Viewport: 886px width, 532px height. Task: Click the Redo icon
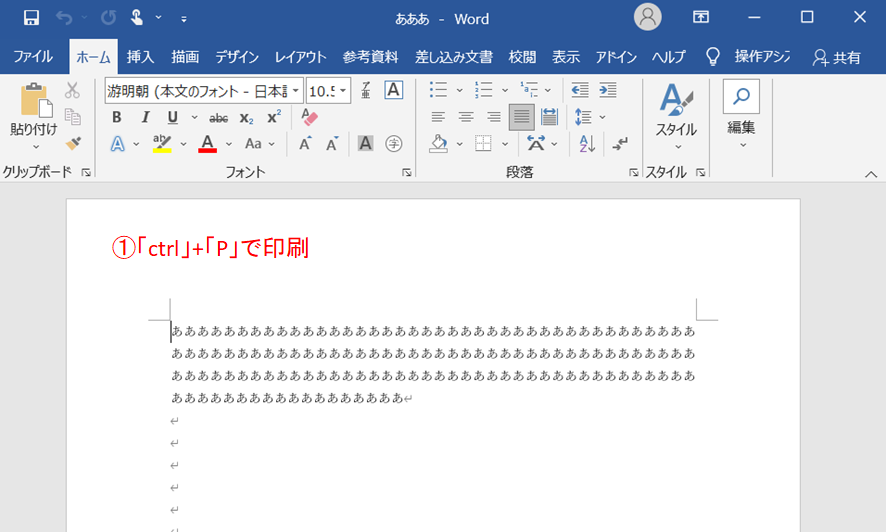pyautogui.click(x=108, y=18)
